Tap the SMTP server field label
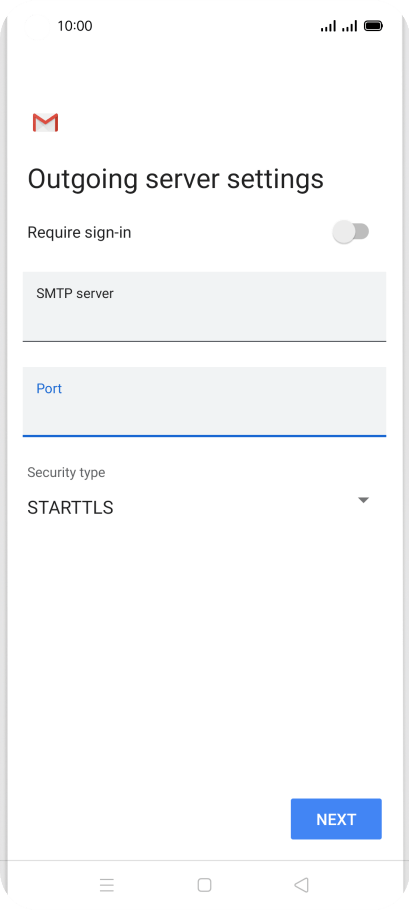Image resolution: width=409 pixels, height=910 pixels. (75, 294)
